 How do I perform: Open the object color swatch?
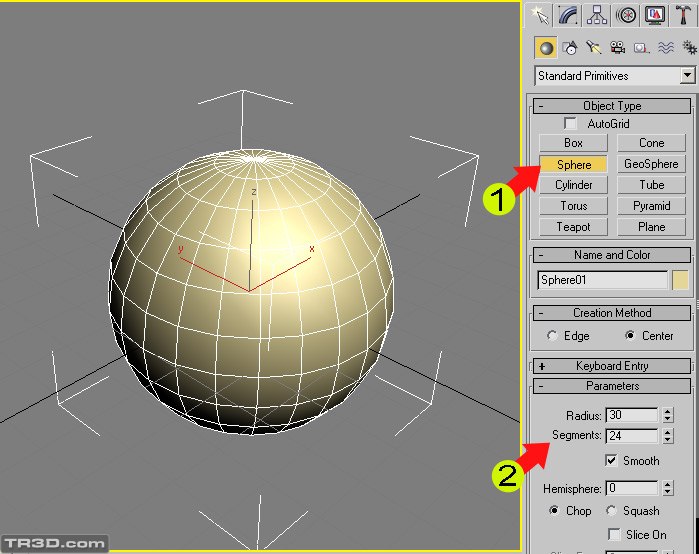point(680,281)
